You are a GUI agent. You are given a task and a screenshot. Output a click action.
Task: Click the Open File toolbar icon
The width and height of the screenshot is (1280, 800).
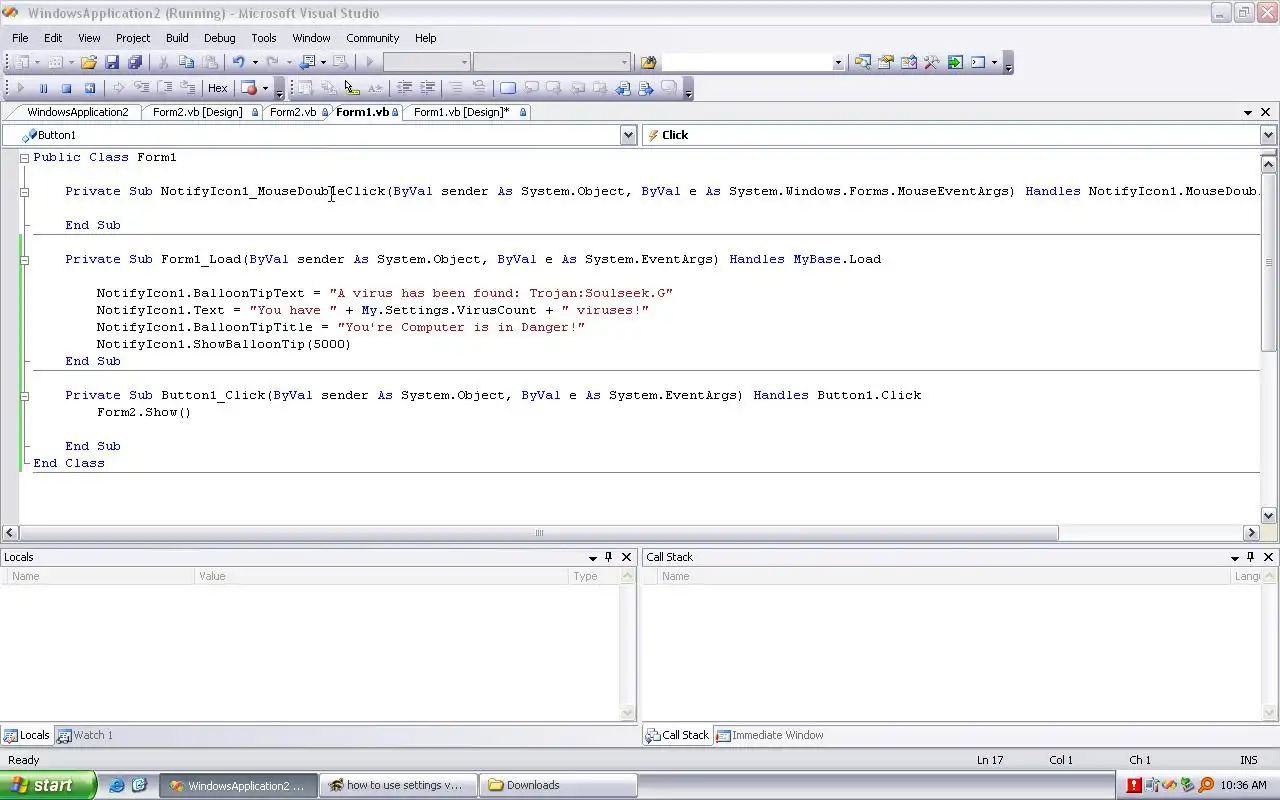tap(89, 62)
